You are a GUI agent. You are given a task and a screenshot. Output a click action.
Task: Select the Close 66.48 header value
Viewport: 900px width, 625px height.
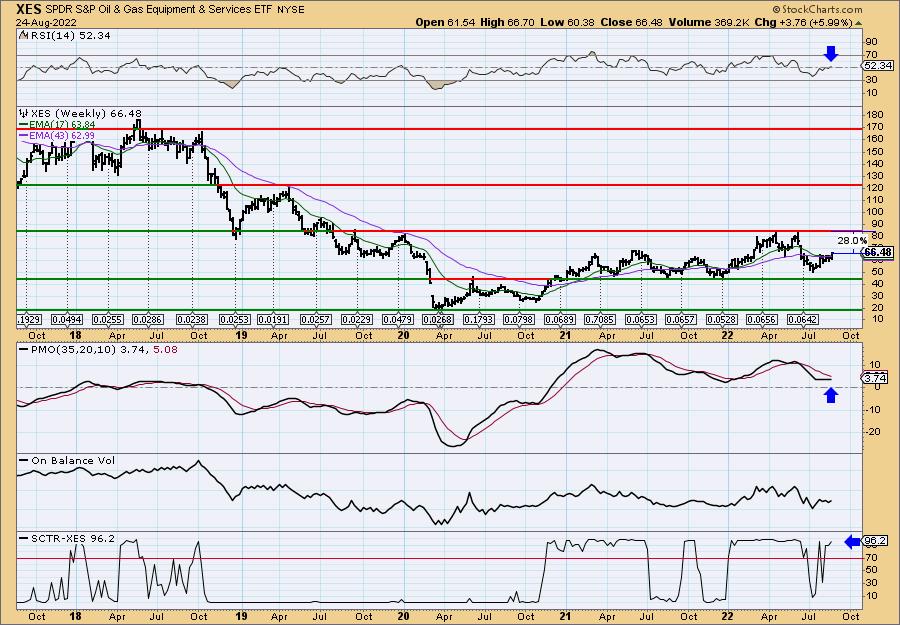[x=631, y=22]
